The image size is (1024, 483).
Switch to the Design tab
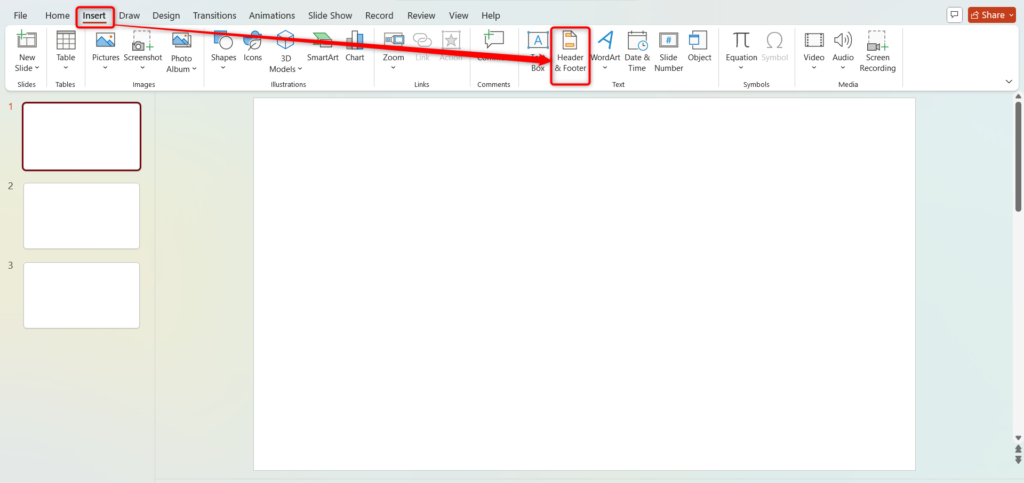point(166,16)
